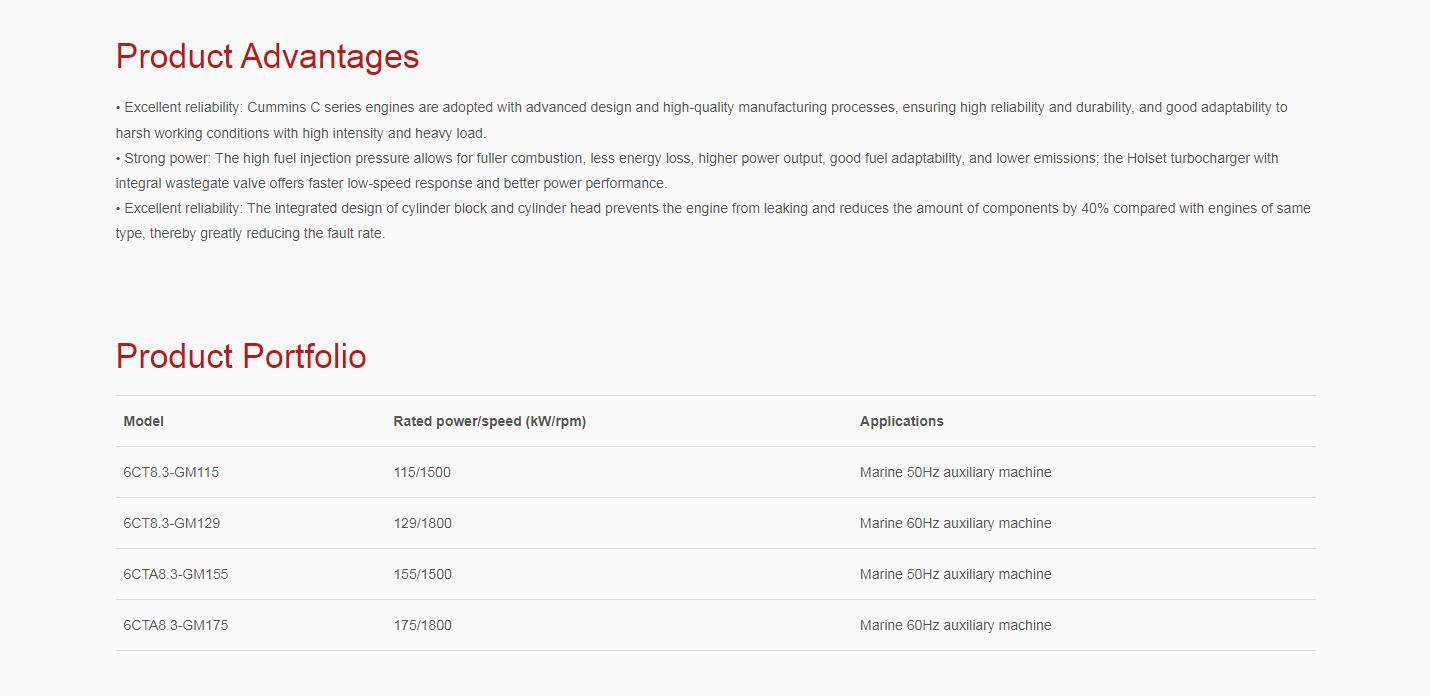Click model 6CT8.3-GM115 in the table

point(171,472)
